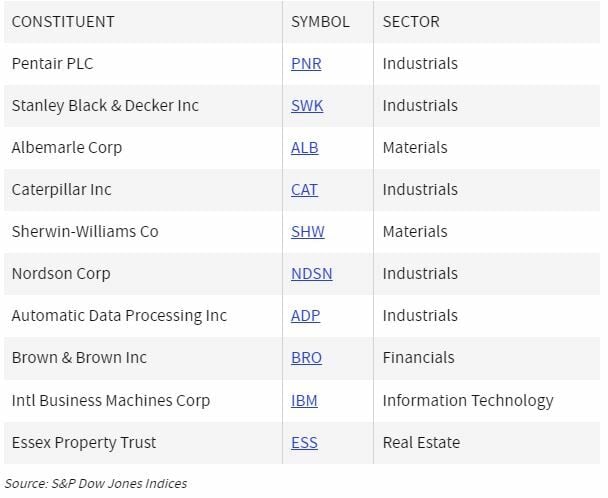Click the SHW symbol link
The height and width of the screenshot is (498, 608).
click(x=307, y=232)
